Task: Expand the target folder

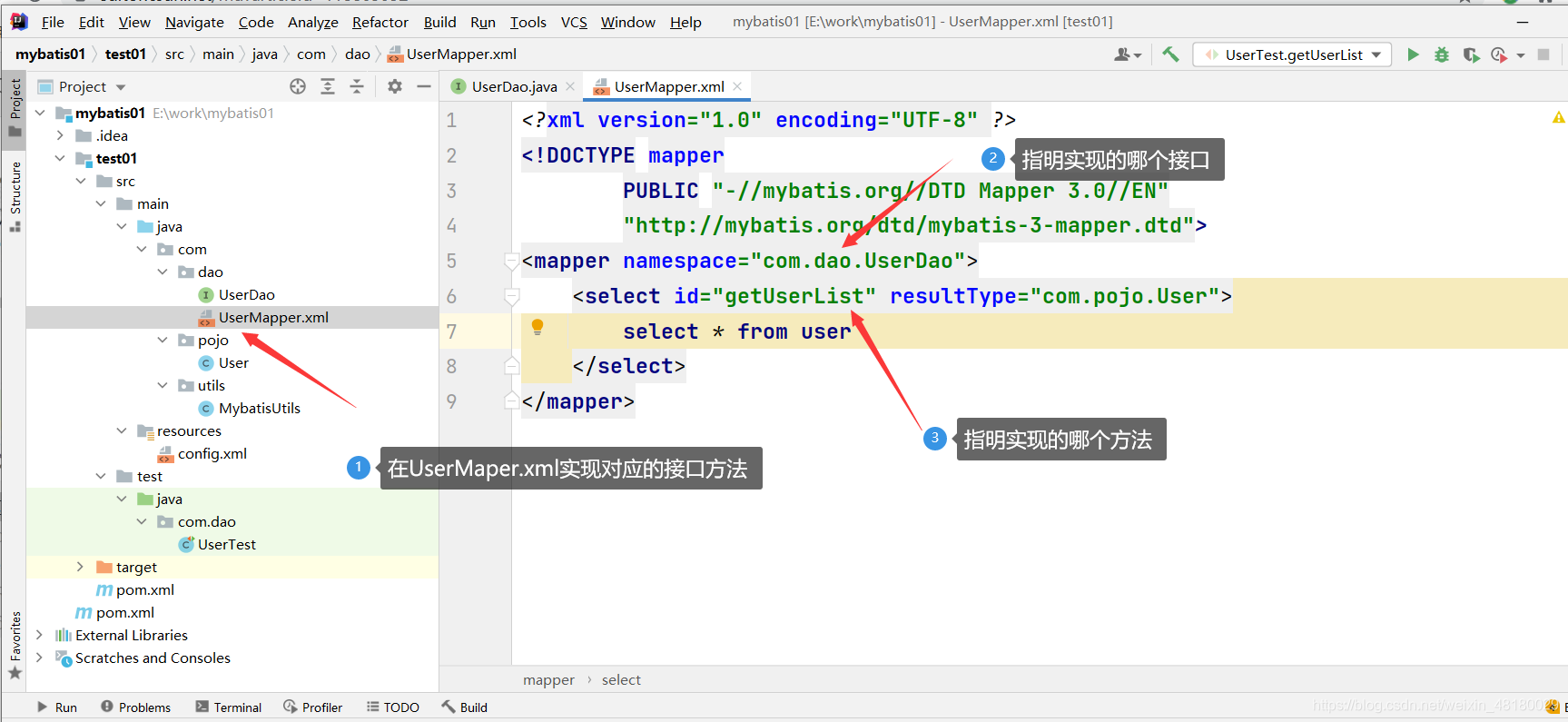Action: pyautogui.click(x=80, y=567)
